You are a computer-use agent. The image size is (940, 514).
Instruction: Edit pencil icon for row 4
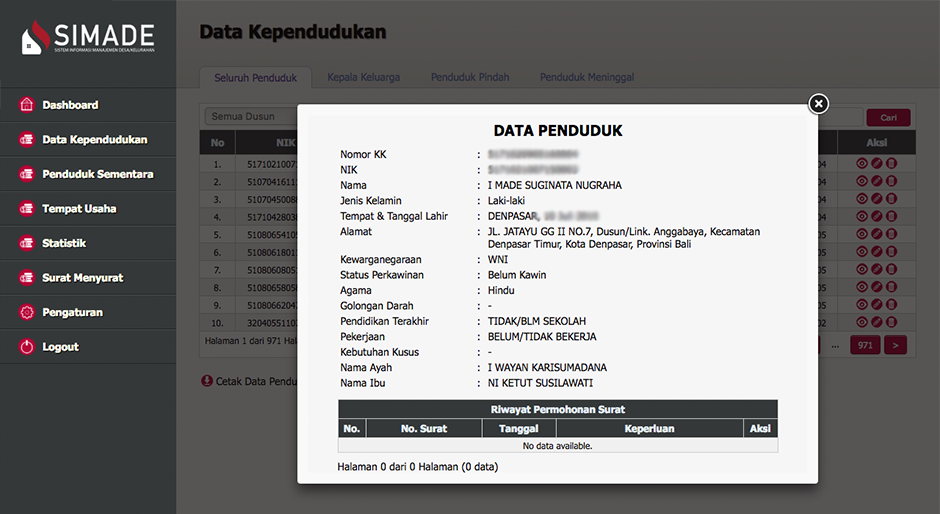pyautogui.click(x=876, y=216)
